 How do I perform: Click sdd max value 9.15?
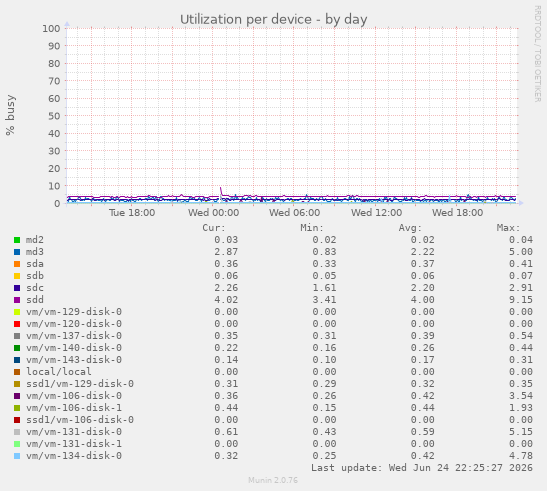521,300
